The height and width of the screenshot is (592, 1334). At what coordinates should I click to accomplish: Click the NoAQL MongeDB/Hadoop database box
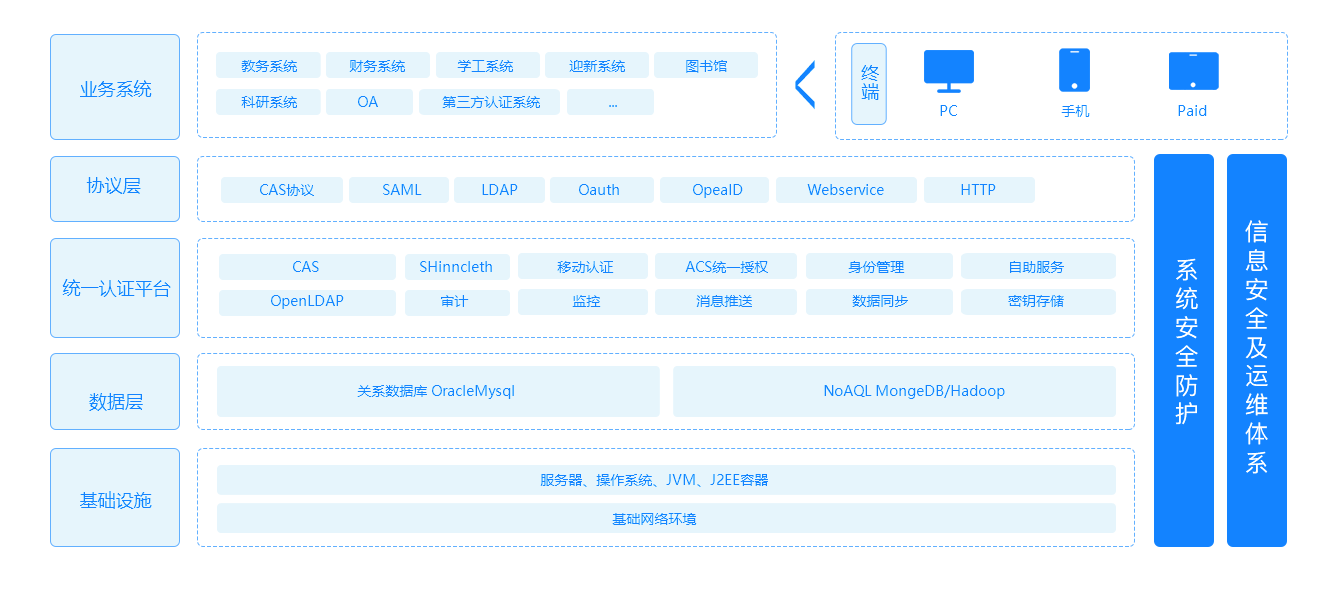(x=894, y=391)
